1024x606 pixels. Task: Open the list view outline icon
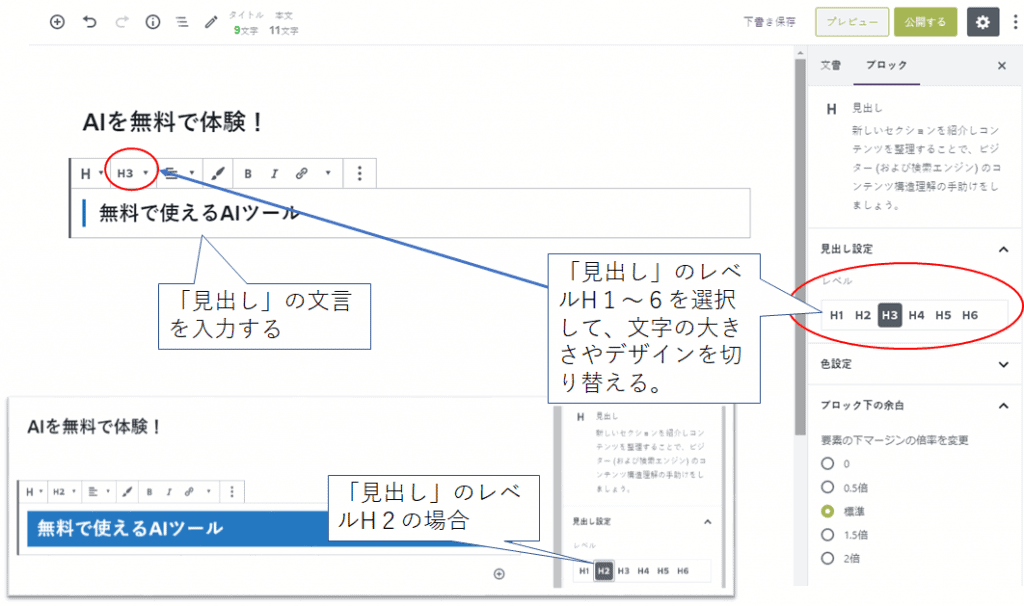[181, 22]
